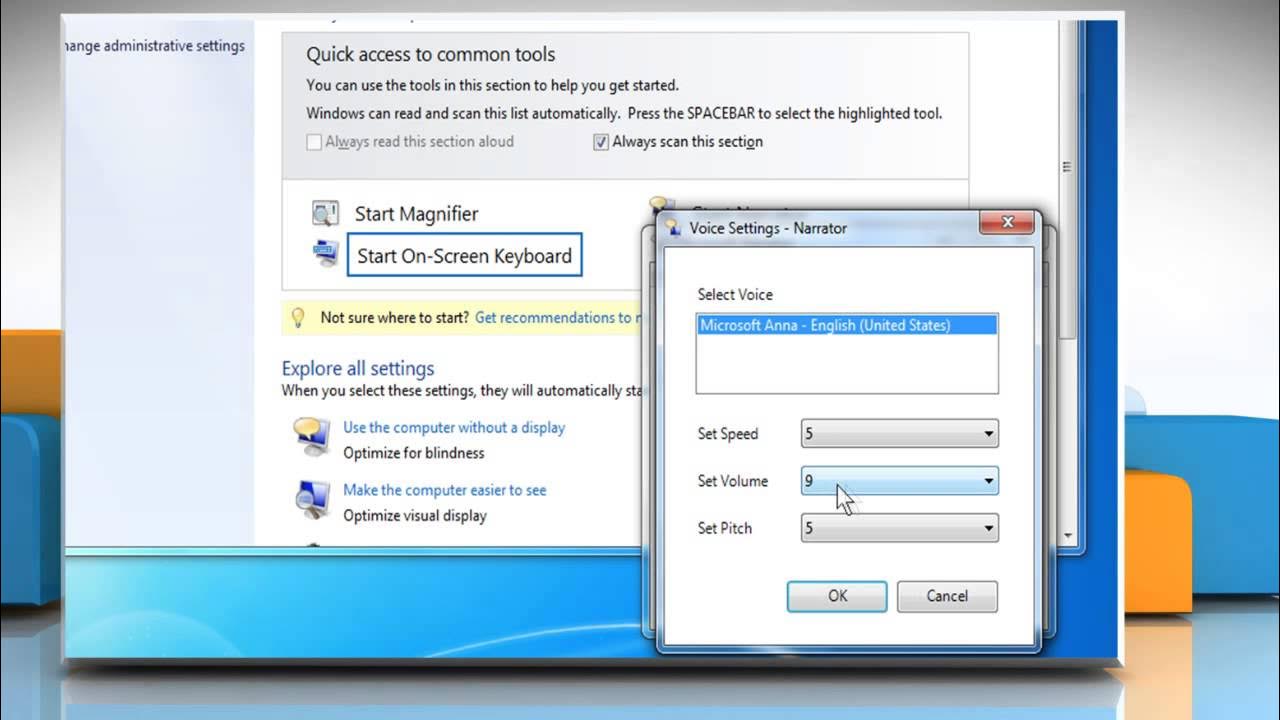Open the Set Volume dropdown
Screen dimensions: 1280x720
click(986, 481)
